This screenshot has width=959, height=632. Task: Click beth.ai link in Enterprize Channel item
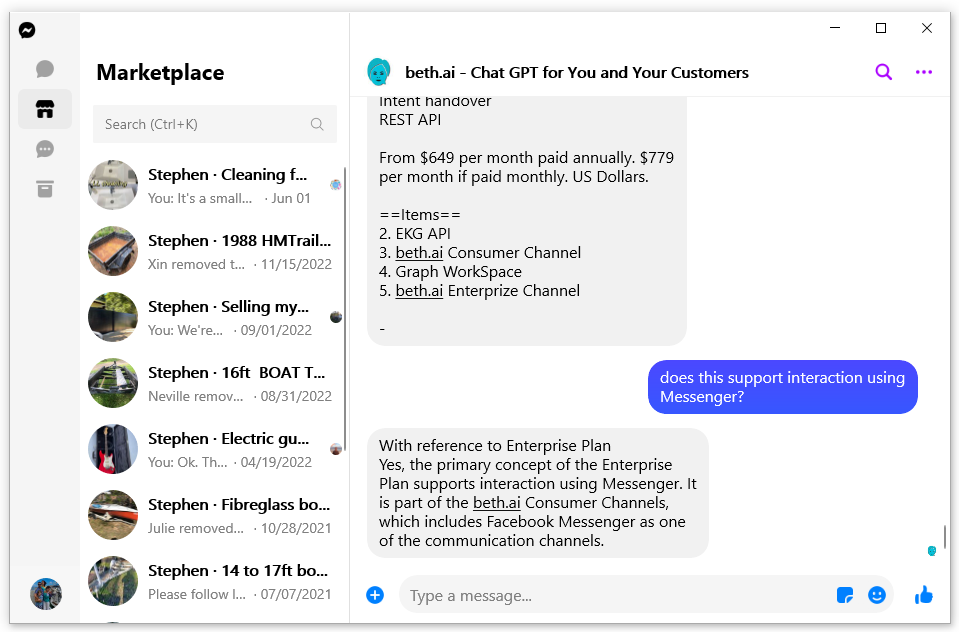point(419,291)
